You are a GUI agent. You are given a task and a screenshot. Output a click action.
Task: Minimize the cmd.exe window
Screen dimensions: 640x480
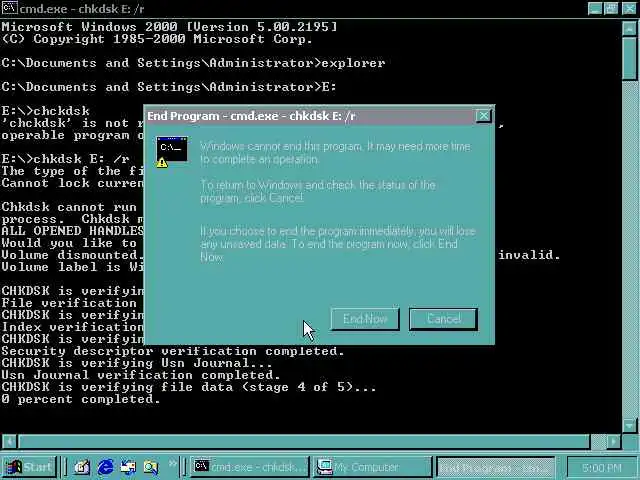point(595,8)
